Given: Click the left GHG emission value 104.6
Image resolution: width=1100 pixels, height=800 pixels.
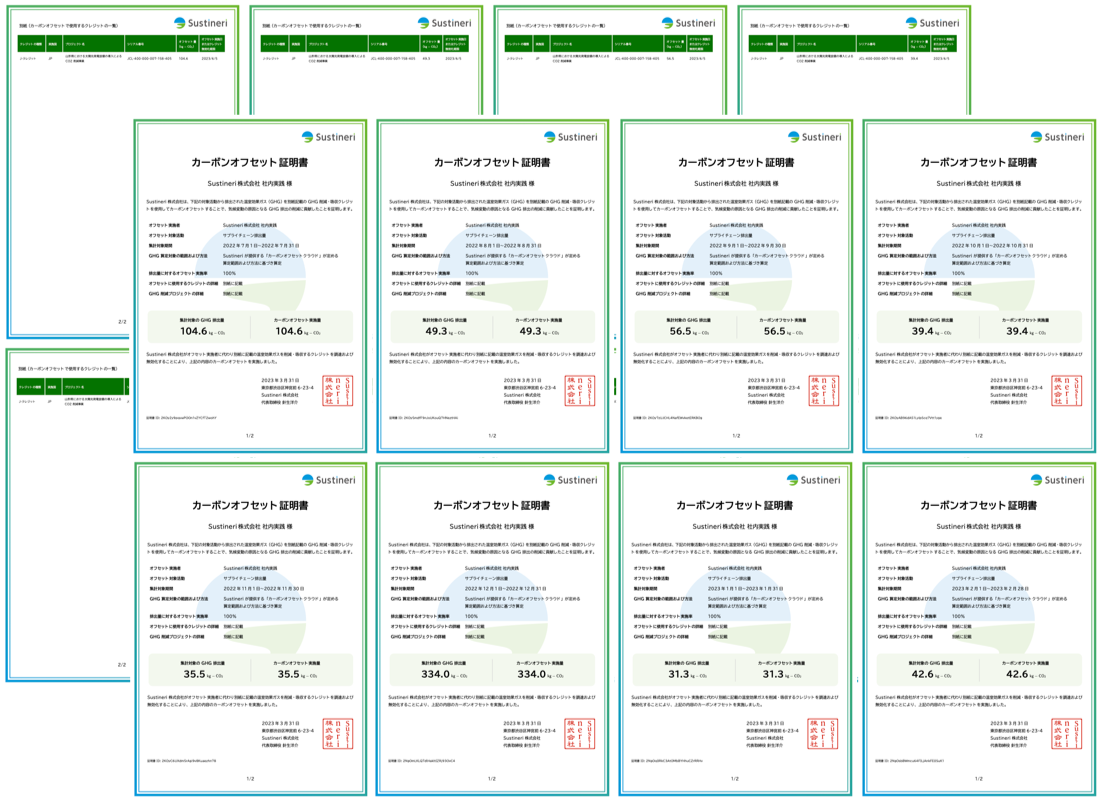Looking at the screenshot, I should 194,331.
